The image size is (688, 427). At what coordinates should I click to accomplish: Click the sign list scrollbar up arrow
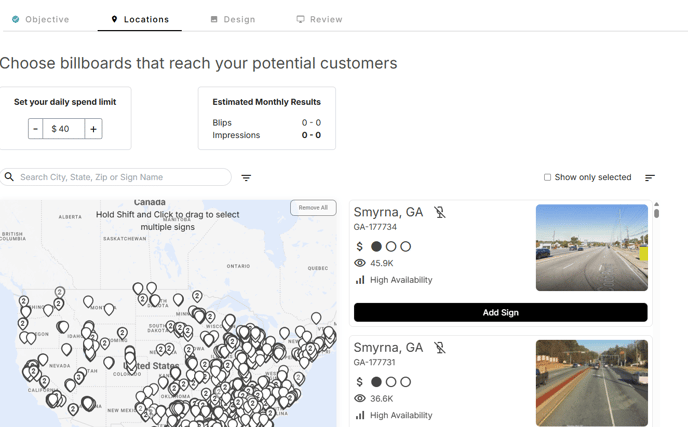(x=656, y=205)
